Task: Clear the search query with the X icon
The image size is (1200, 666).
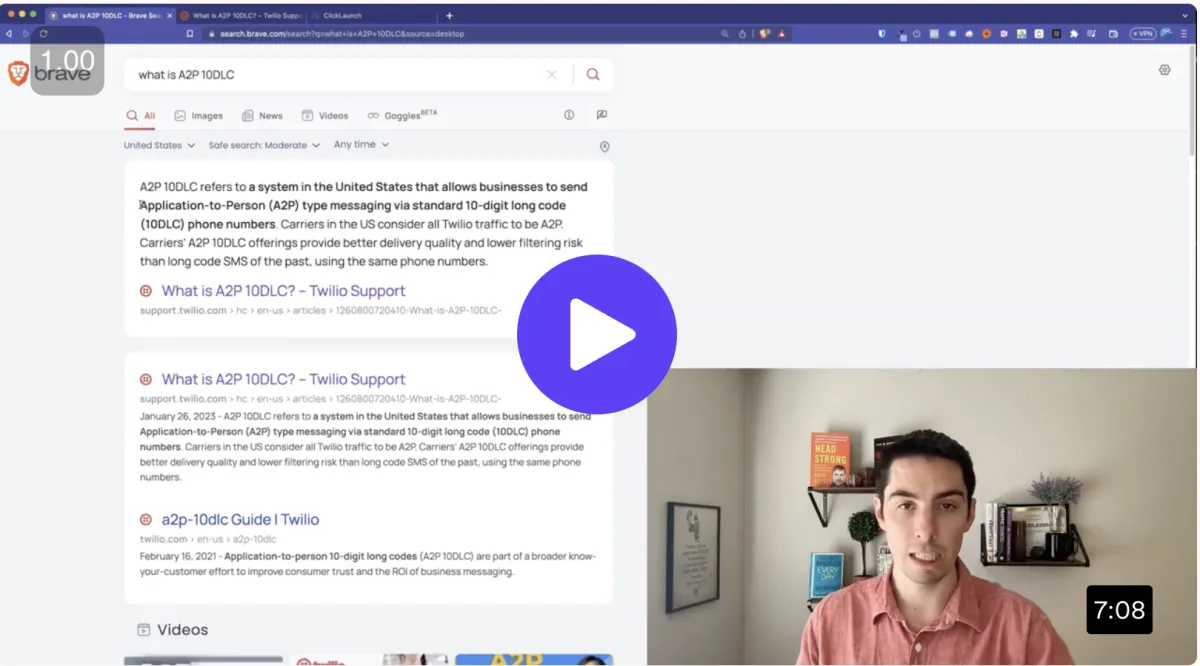Action: tap(551, 75)
